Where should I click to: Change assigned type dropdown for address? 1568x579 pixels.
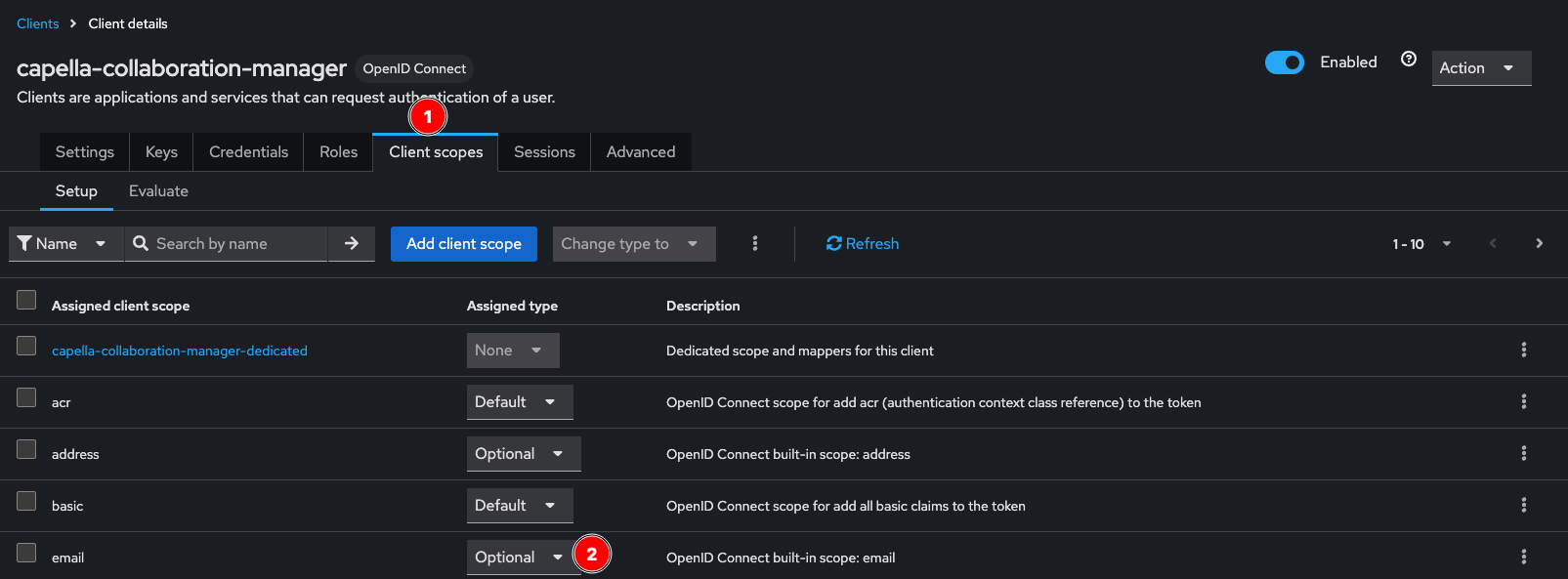click(x=524, y=454)
